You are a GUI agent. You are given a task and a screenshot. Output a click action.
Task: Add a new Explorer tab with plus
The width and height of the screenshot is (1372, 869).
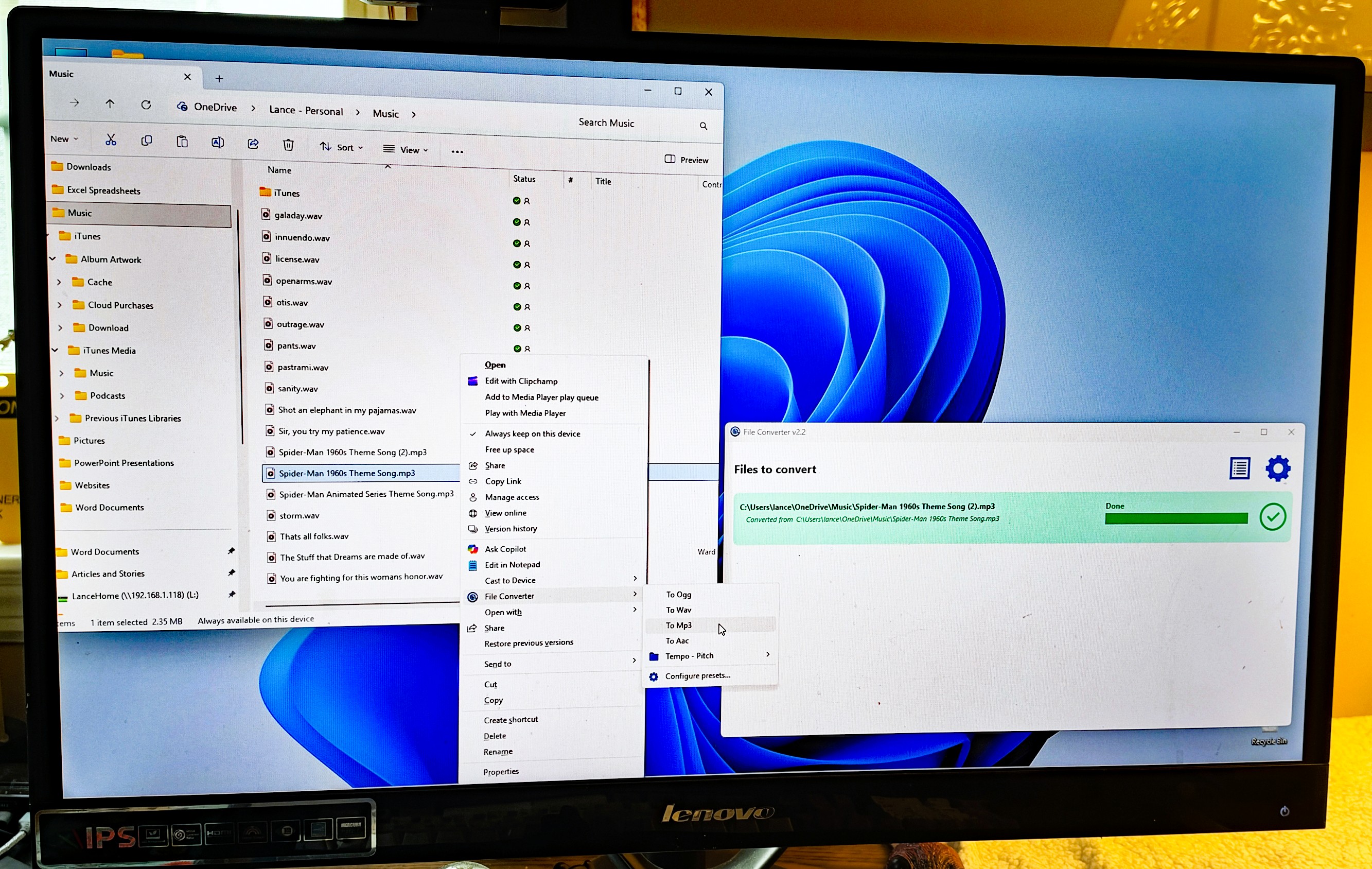click(219, 79)
